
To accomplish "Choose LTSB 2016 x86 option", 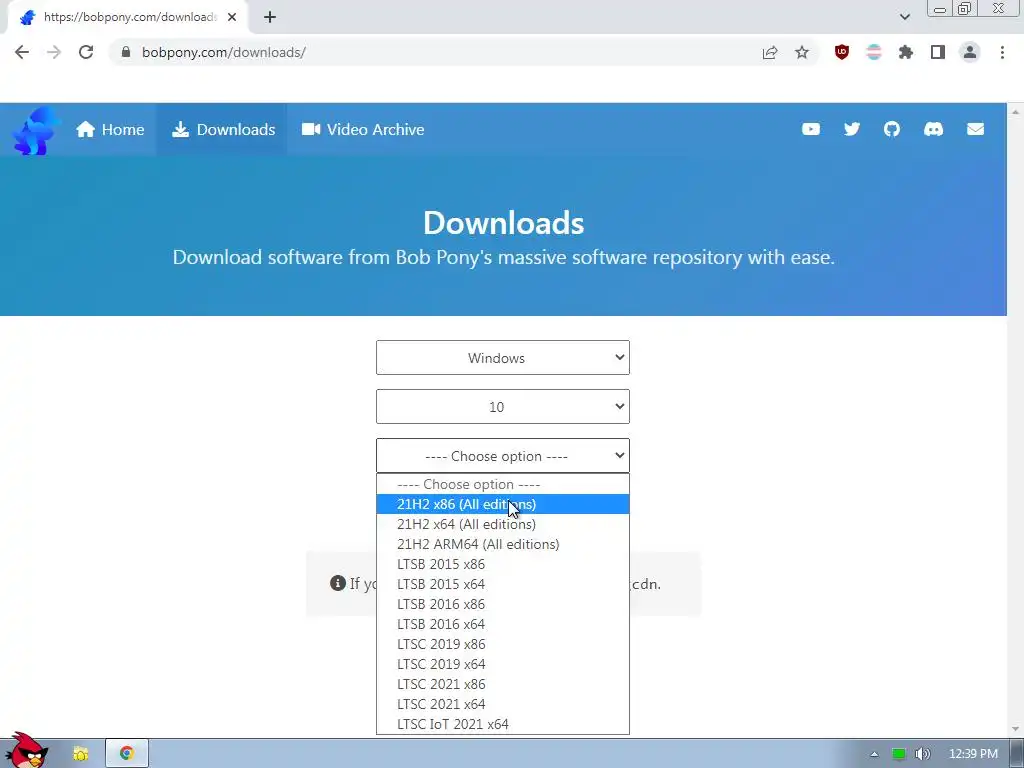I will click(x=503, y=604).
